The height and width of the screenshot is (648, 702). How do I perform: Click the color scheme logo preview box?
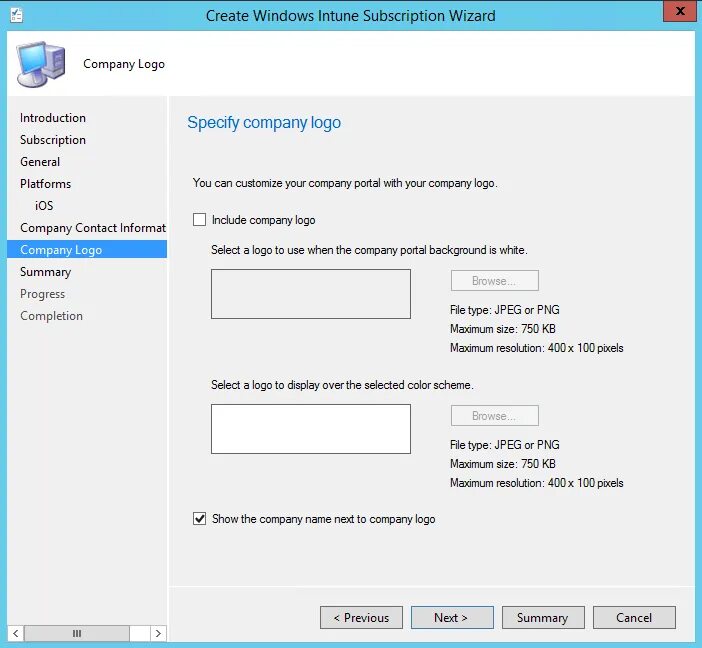311,429
